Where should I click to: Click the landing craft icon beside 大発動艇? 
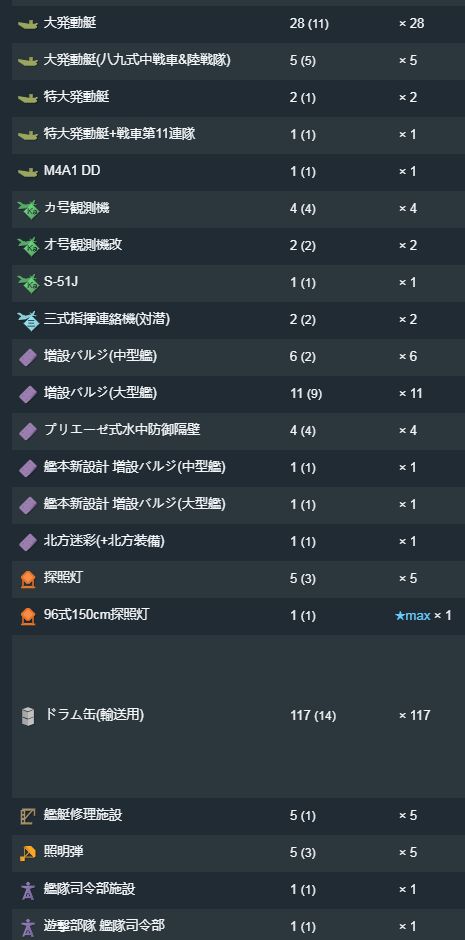click(x=28, y=24)
